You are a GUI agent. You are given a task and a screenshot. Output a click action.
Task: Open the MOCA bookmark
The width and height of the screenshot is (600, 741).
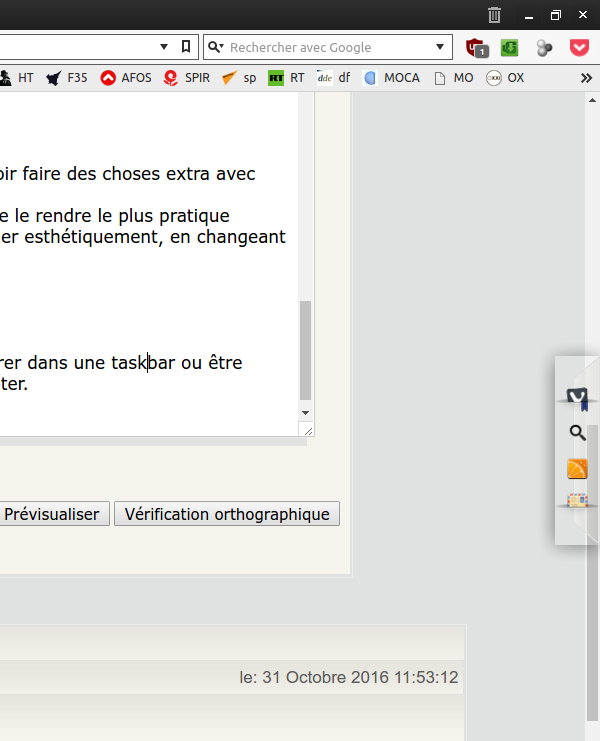click(391, 78)
